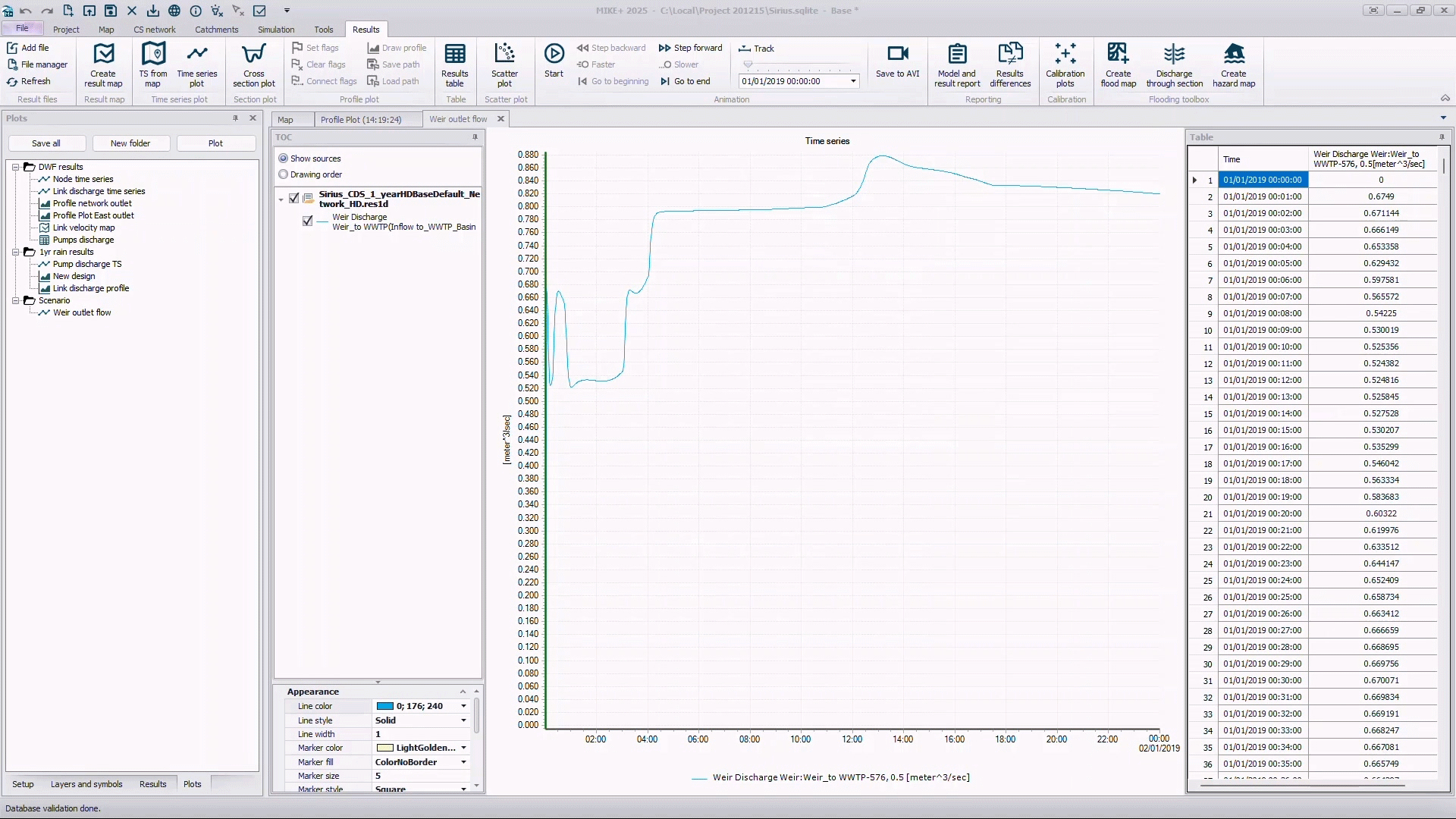Collapse the DWF results folder

point(15,167)
